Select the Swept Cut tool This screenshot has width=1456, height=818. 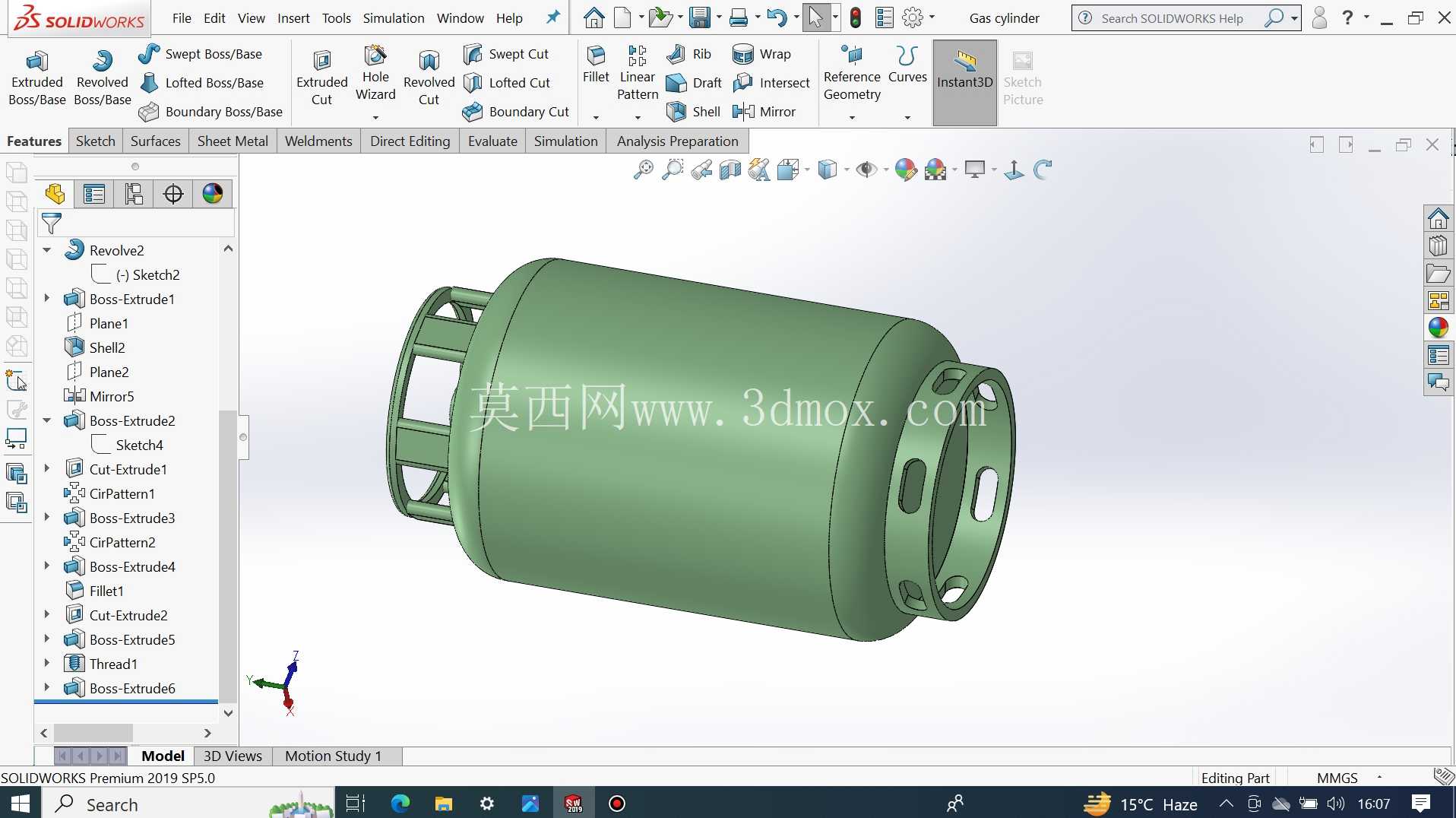[506, 54]
